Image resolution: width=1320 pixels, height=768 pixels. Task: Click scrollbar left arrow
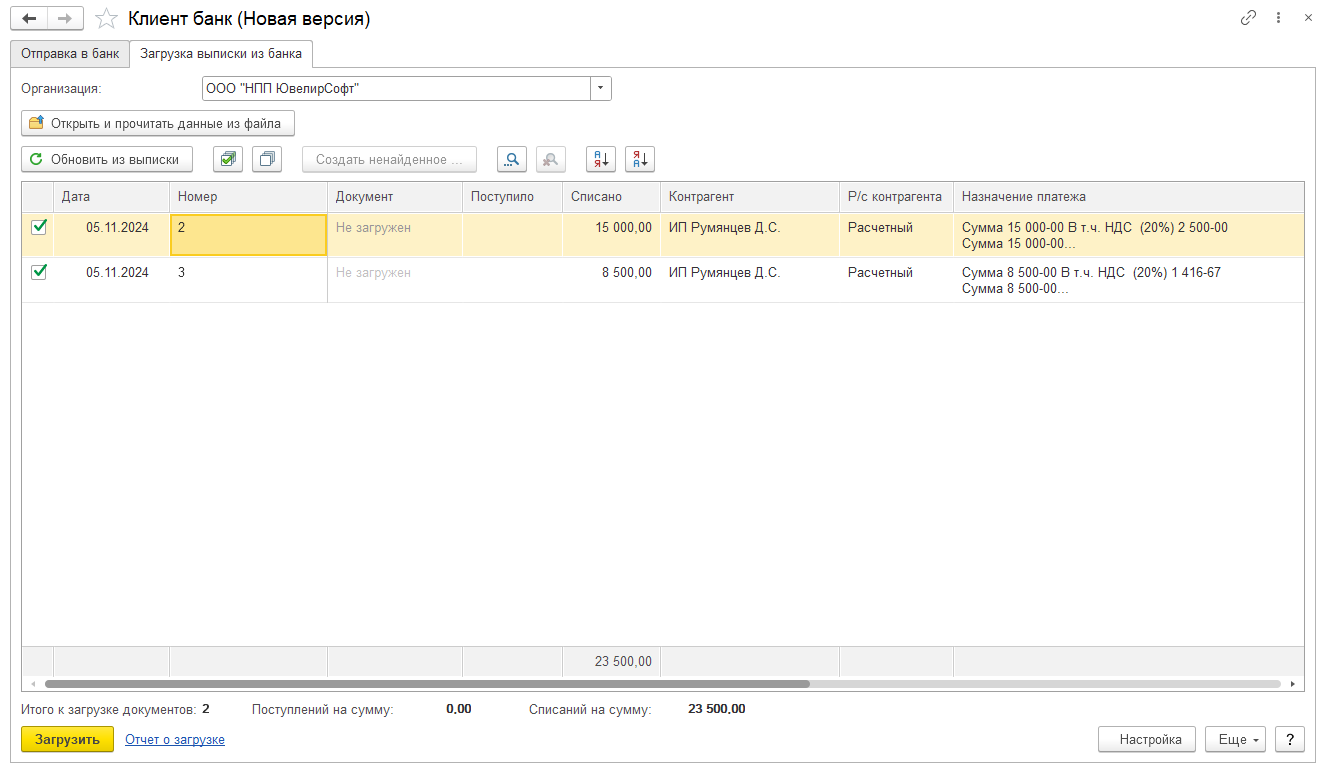[x=33, y=684]
